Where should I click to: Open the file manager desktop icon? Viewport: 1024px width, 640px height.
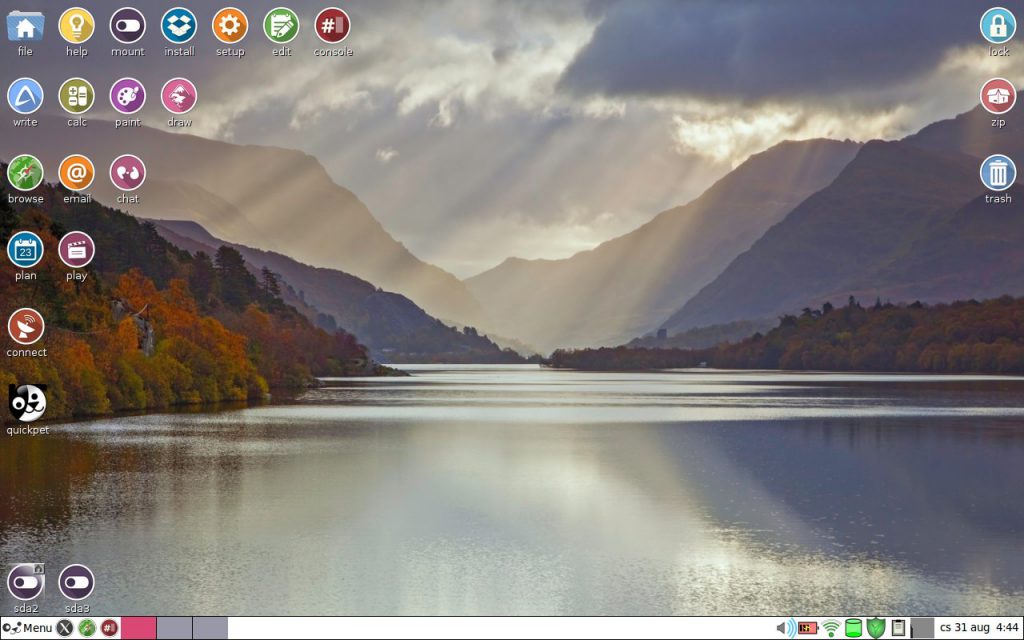25,26
